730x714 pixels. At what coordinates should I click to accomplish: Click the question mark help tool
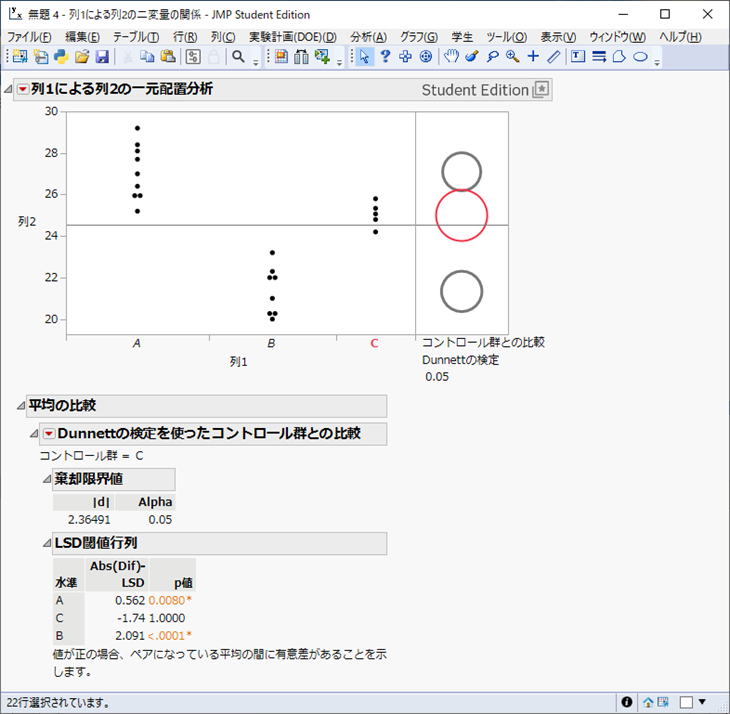click(385, 57)
